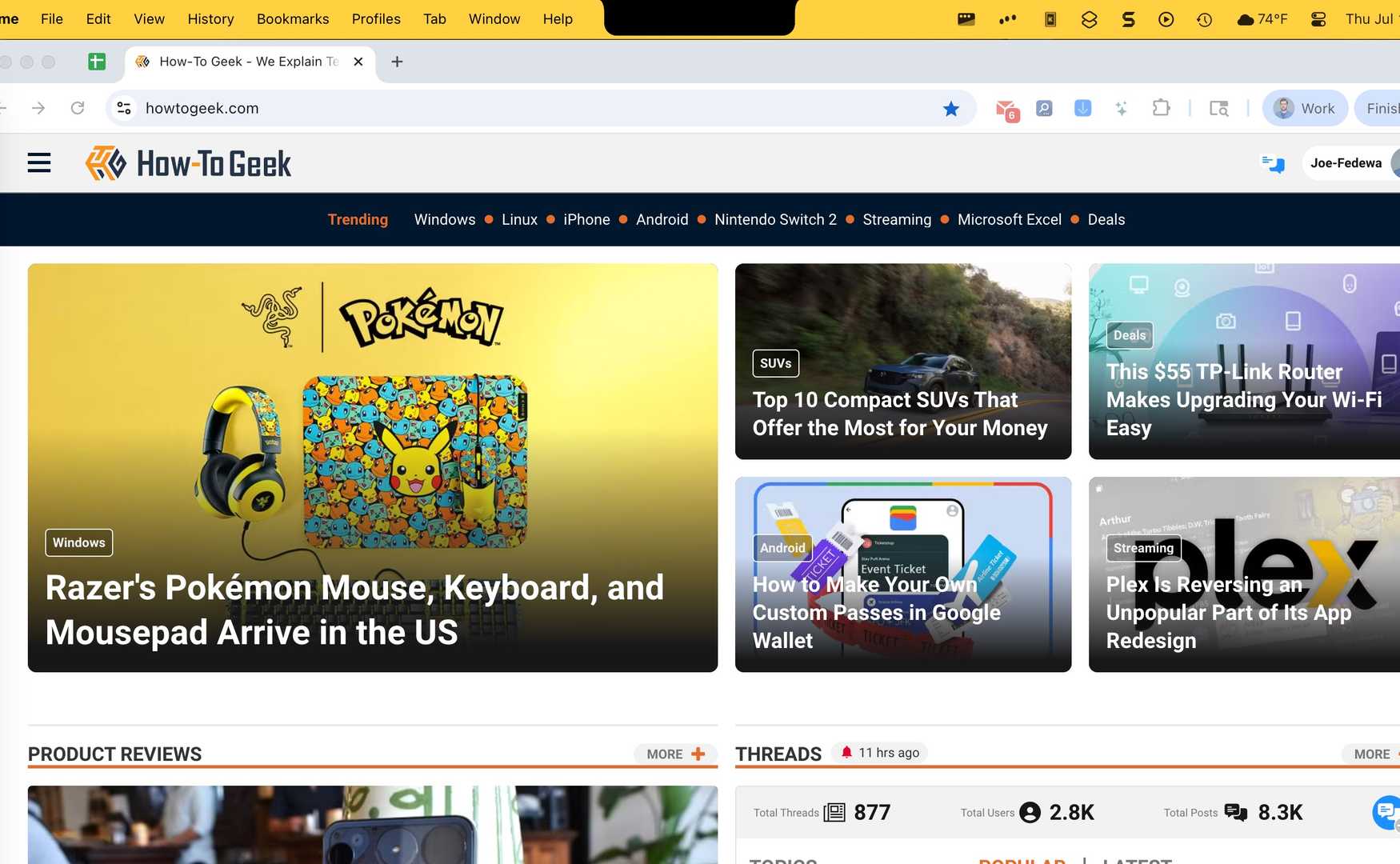Open the Bookmarks menu
This screenshot has height=864, width=1400.
pos(293,19)
